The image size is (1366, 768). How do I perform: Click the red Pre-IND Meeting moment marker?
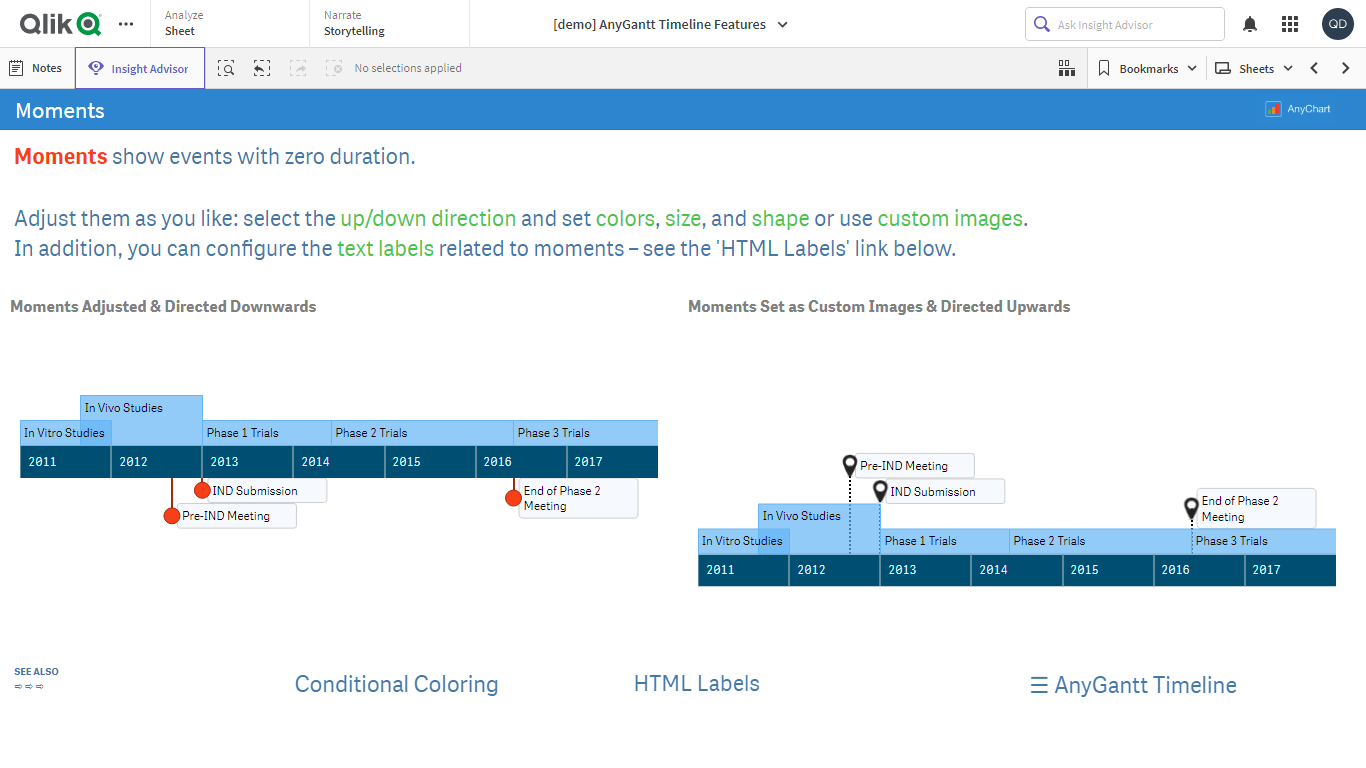click(172, 516)
